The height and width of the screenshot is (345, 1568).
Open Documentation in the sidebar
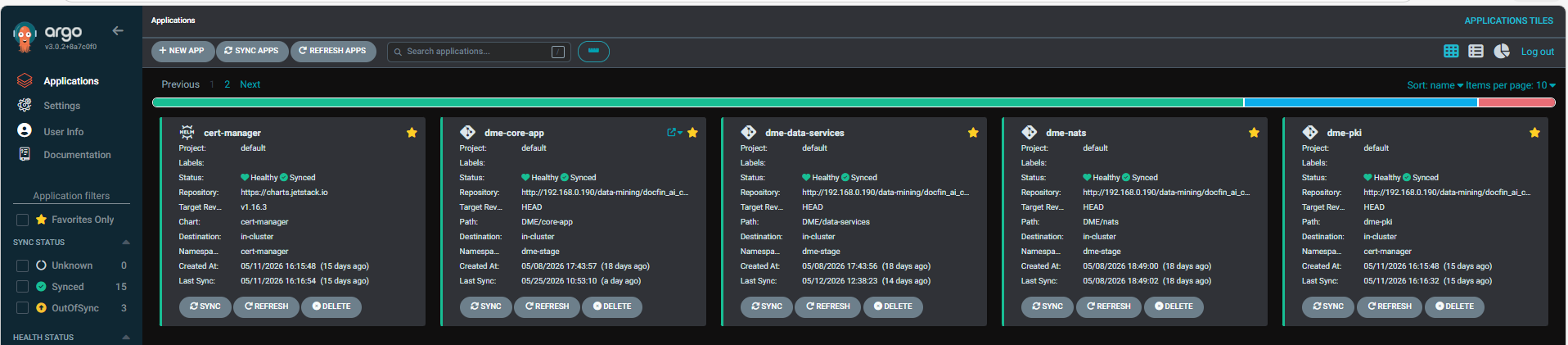point(77,155)
